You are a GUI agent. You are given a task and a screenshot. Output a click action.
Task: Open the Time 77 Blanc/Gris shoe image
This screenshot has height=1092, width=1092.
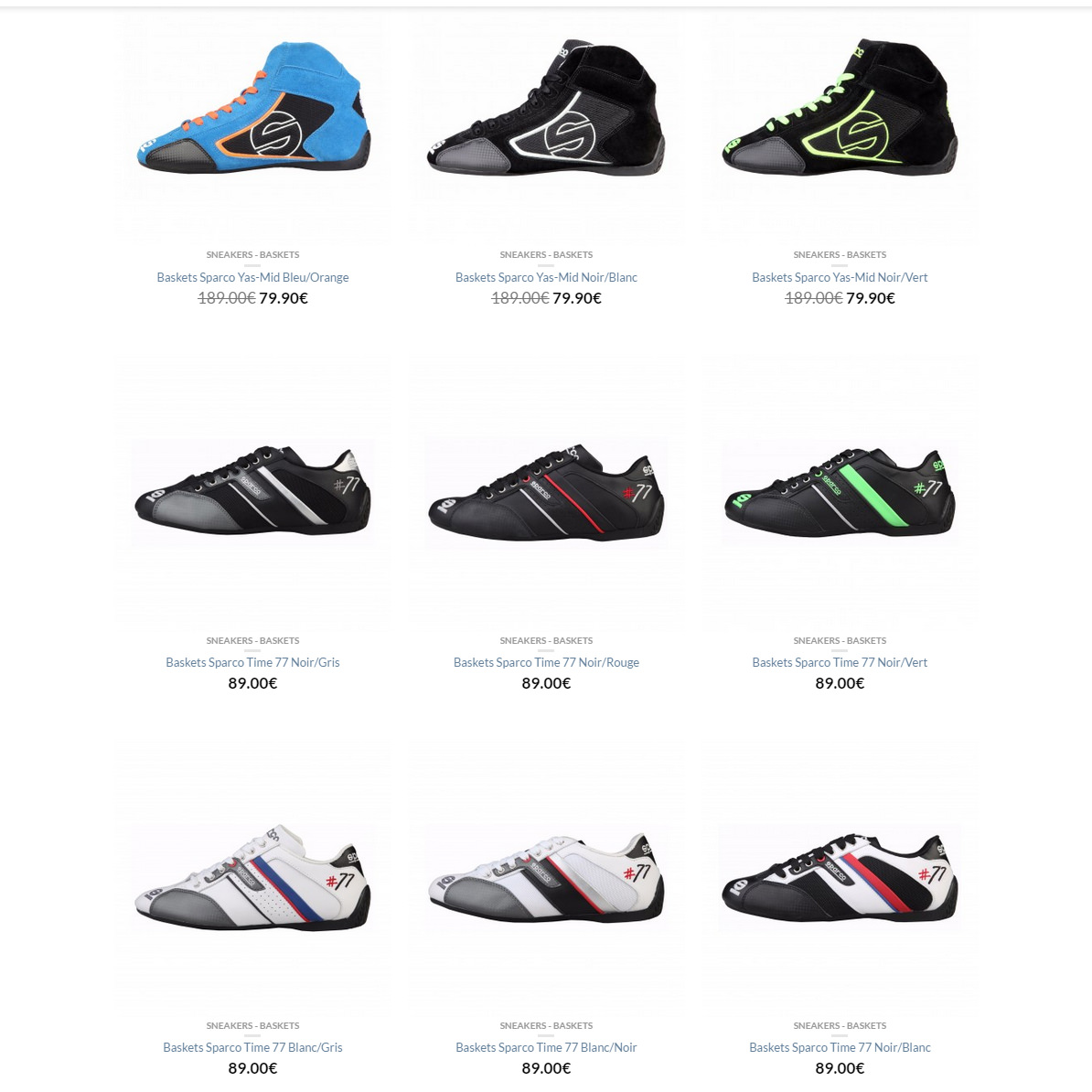pyautogui.click(x=252, y=877)
